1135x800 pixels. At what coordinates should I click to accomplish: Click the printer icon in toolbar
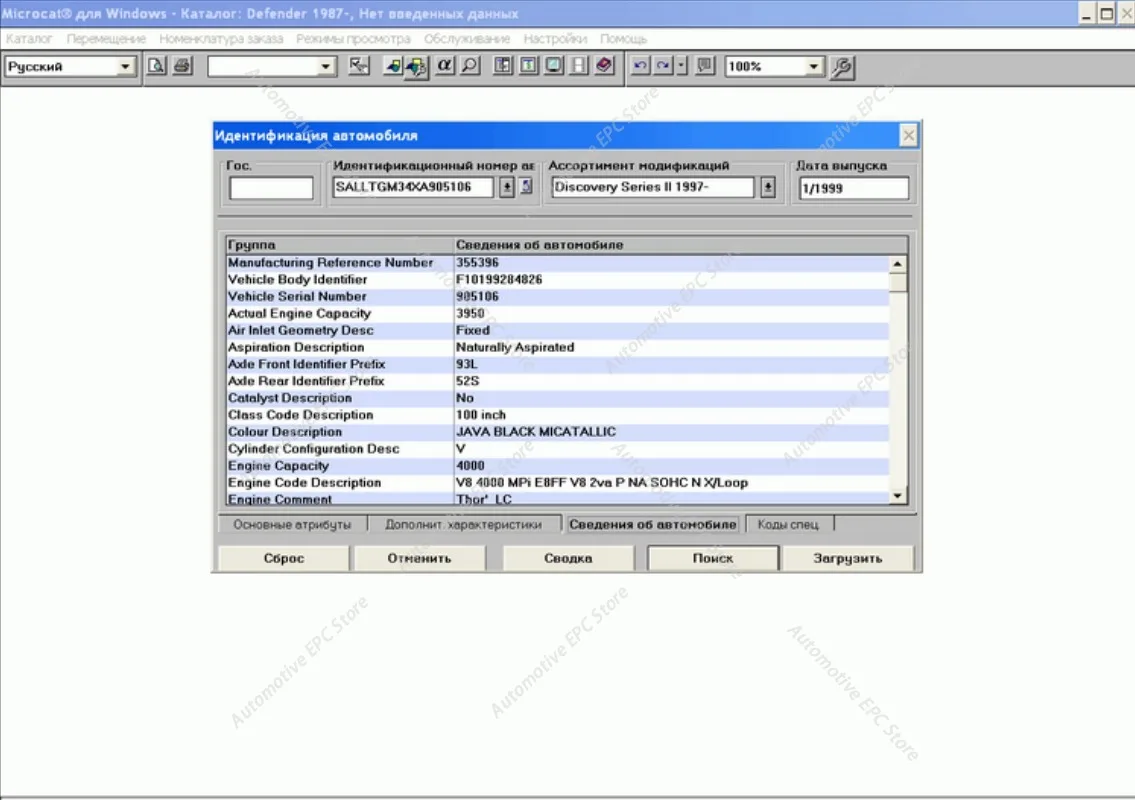tap(182, 66)
